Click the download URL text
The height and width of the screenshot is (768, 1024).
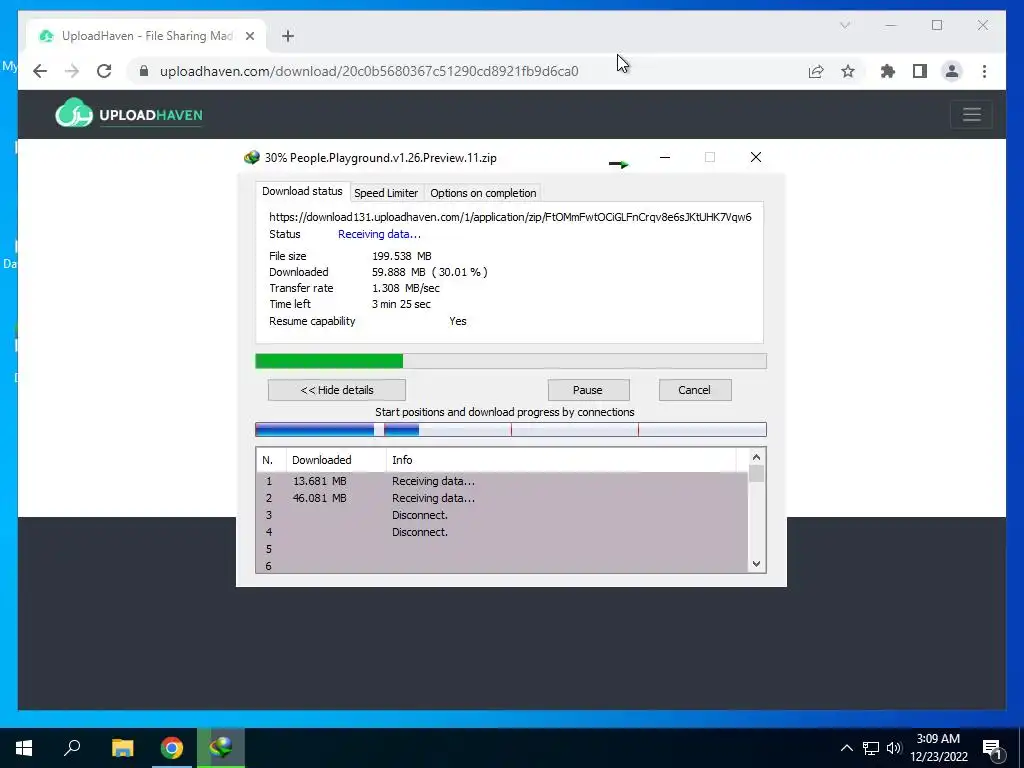tap(510, 217)
